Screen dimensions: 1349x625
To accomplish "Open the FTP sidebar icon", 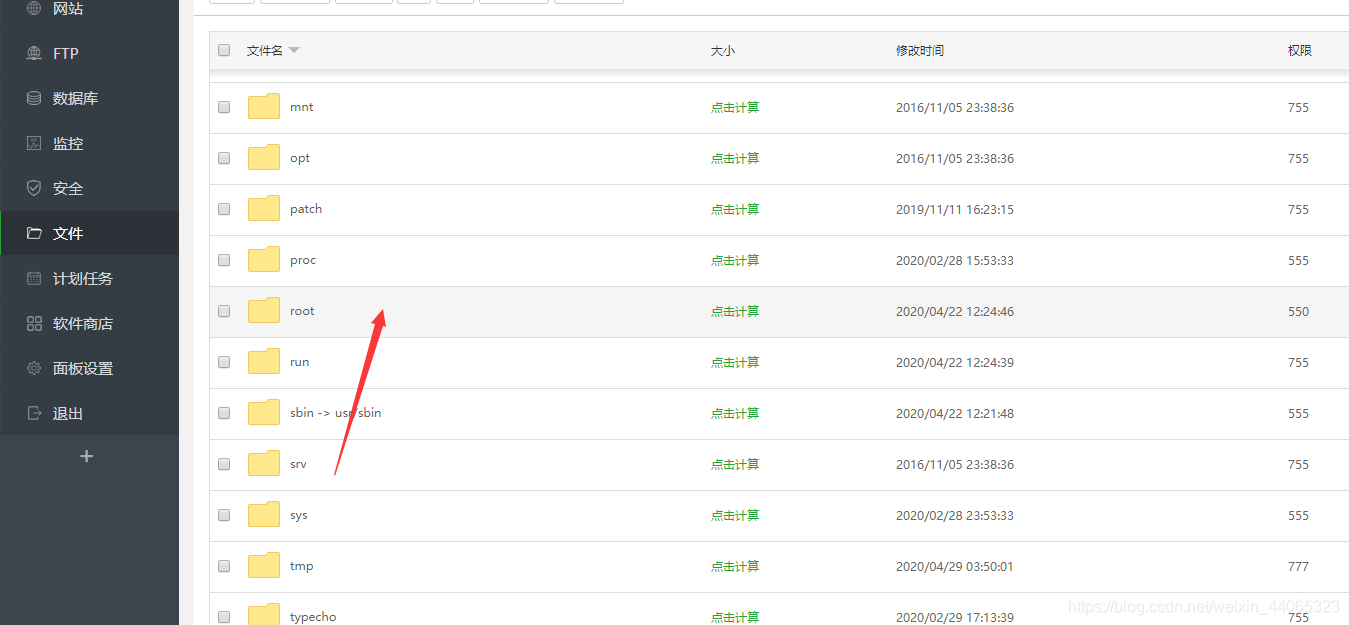I will click(34, 54).
